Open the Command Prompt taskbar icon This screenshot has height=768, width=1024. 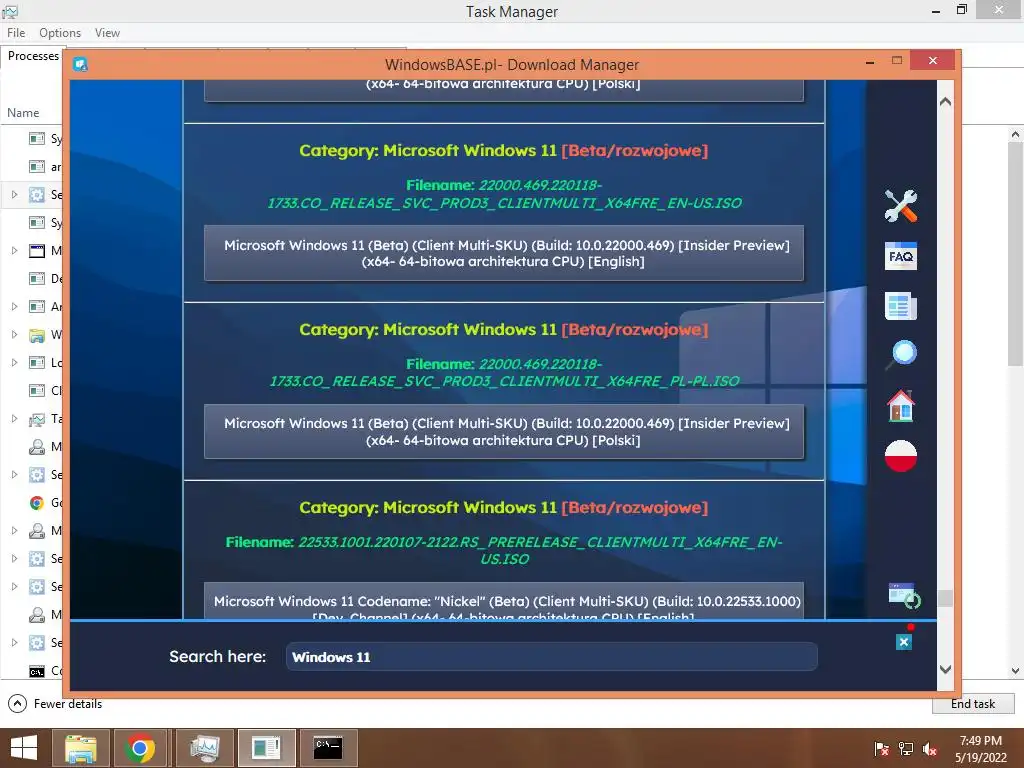328,748
